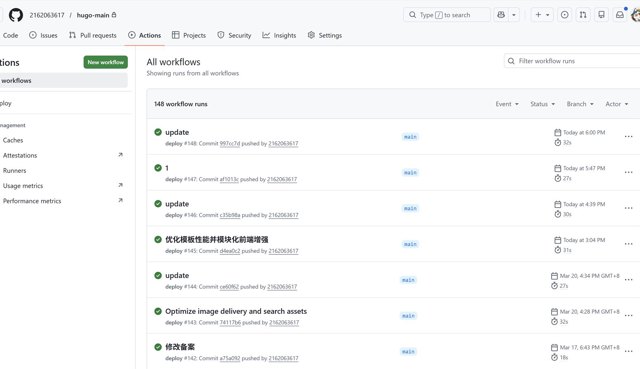
Task: Switch to the Projects tab
Action: click(x=189, y=36)
